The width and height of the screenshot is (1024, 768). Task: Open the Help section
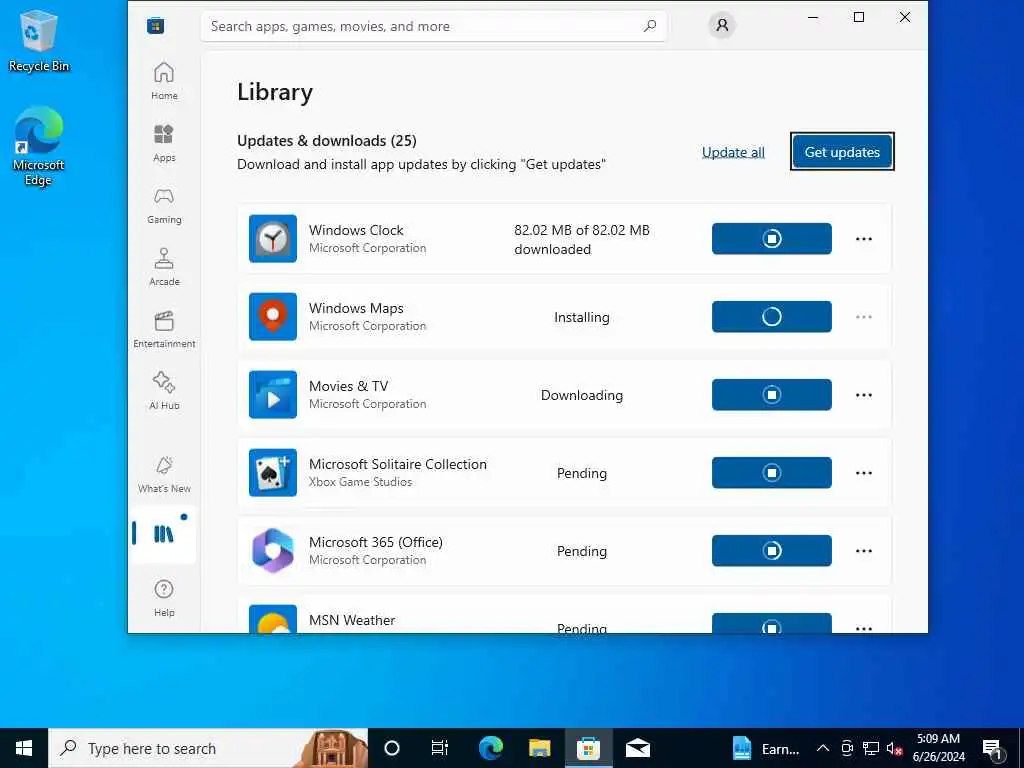click(164, 598)
